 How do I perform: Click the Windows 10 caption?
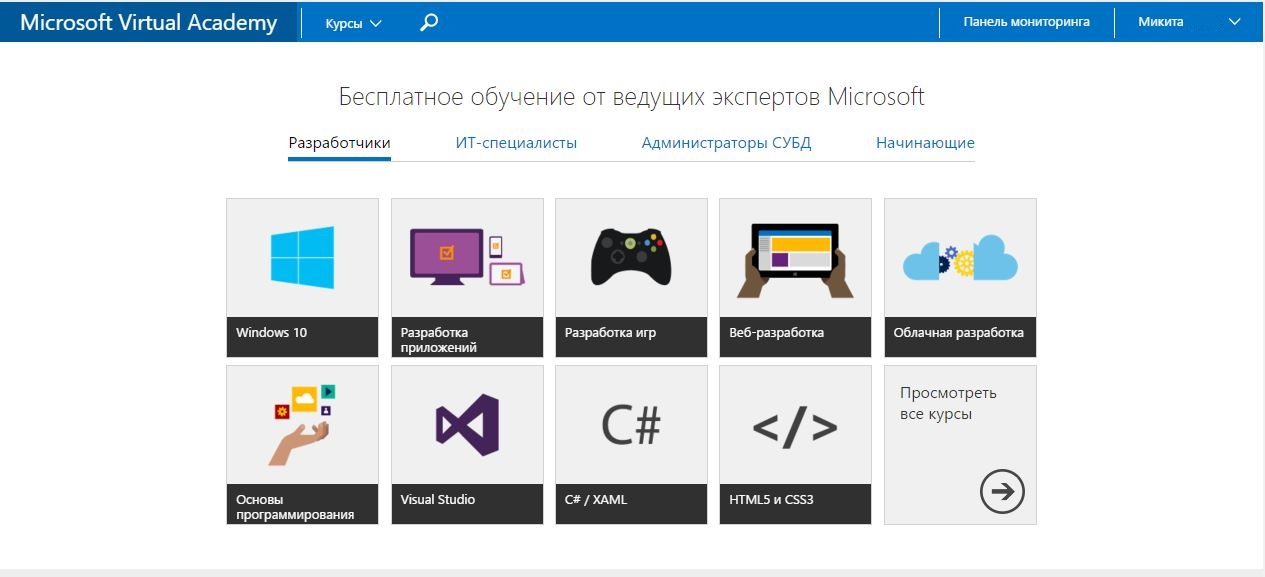271,332
